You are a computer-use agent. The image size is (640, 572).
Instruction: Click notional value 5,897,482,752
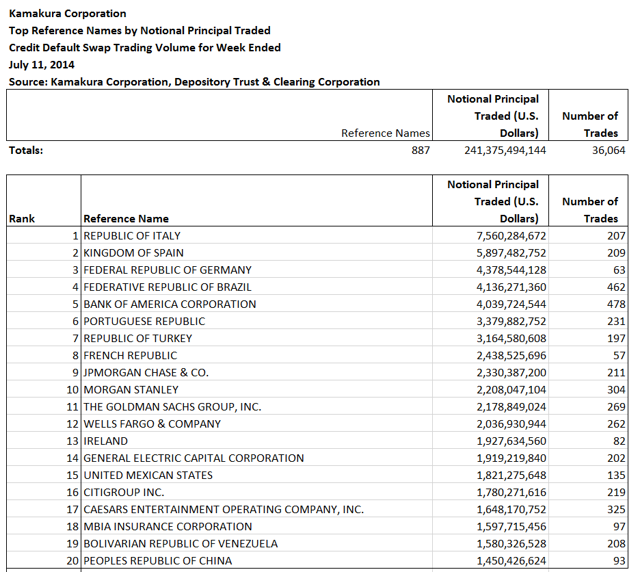pos(511,253)
